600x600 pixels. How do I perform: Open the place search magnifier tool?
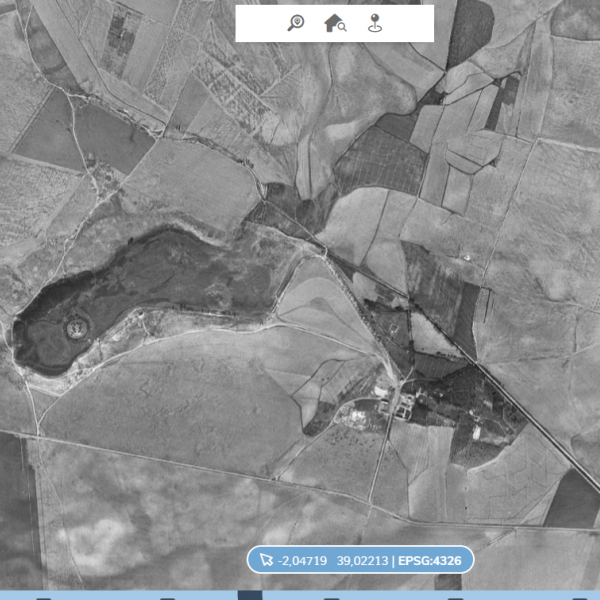(x=296, y=23)
